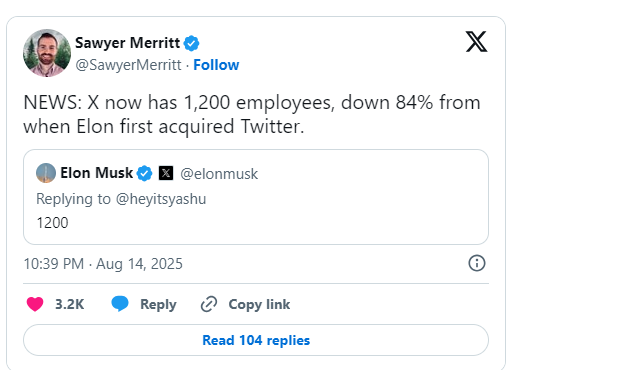Click the Reply text label

tap(158, 304)
